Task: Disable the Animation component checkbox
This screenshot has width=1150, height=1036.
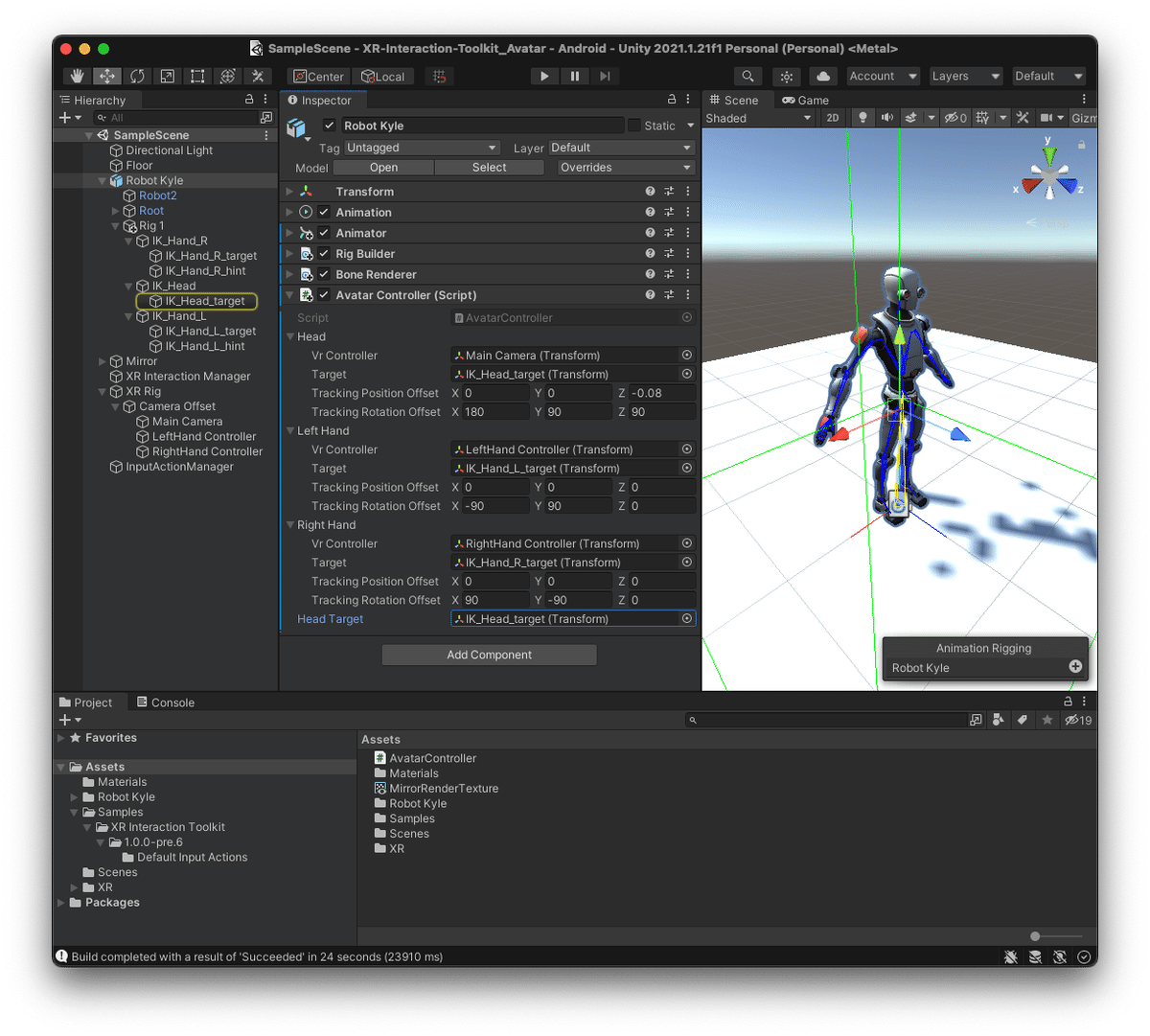Action: (324, 212)
